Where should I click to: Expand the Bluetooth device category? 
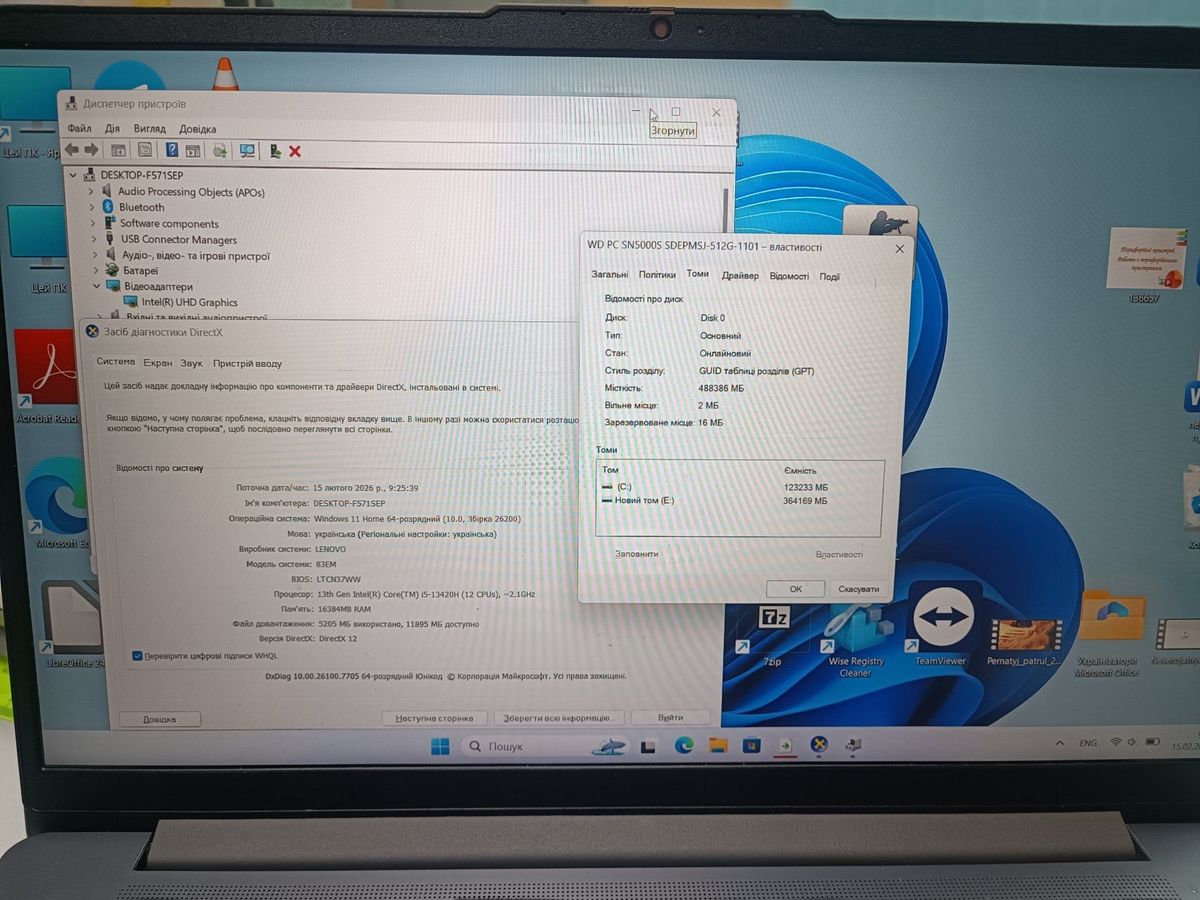point(92,208)
